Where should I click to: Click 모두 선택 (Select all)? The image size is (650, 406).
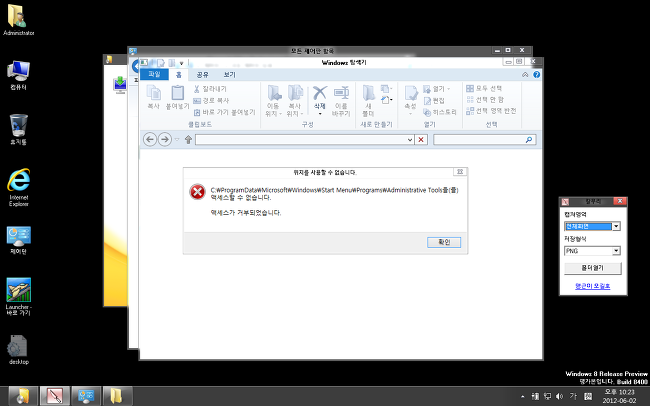(484, 88)
